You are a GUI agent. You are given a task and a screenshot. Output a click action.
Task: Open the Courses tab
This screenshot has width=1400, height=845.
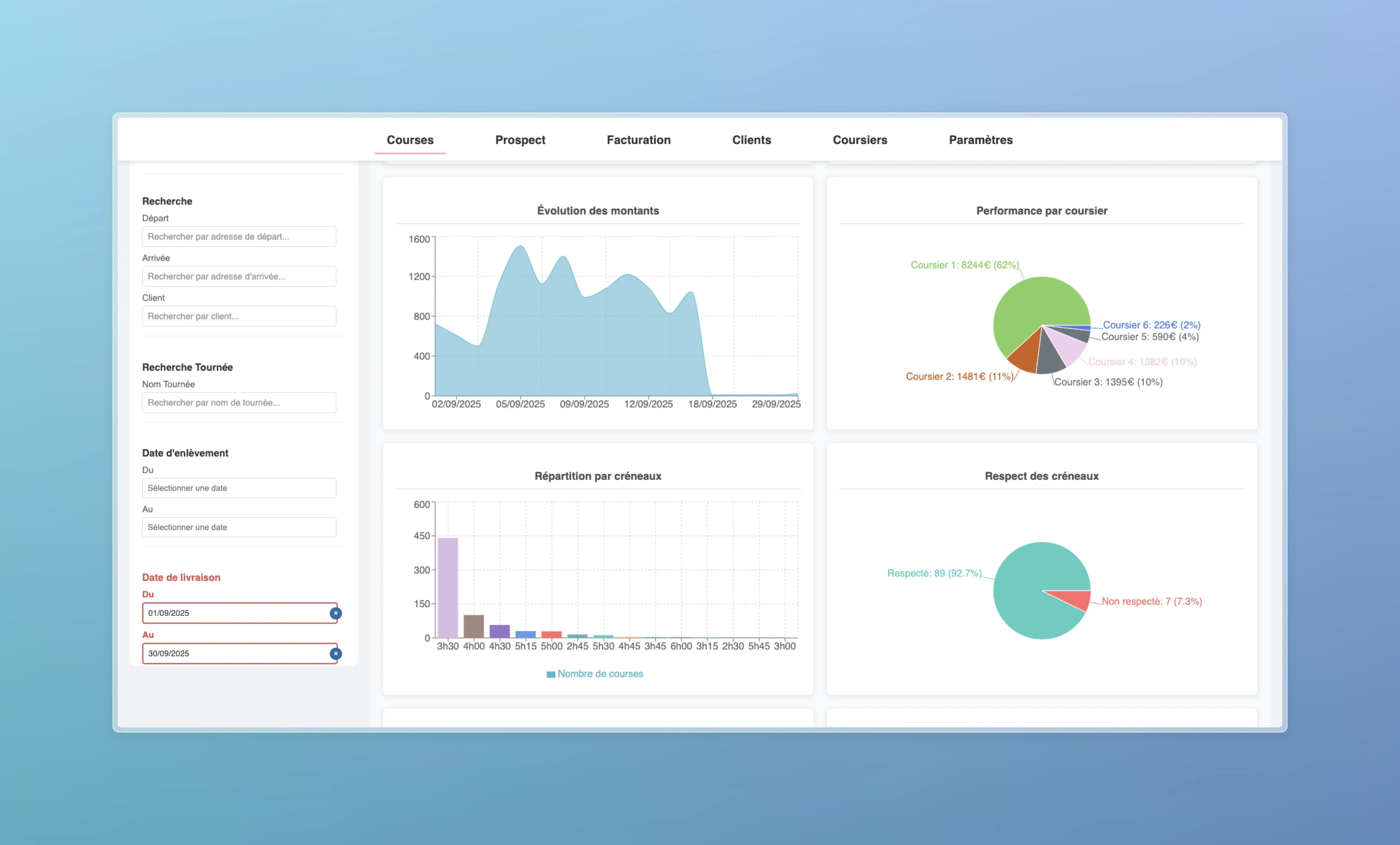[x=410, y=140]
